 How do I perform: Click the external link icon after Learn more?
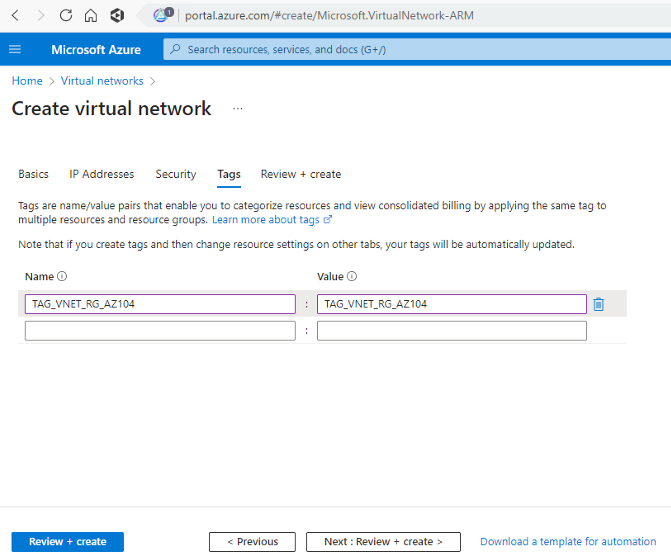(327, 219)
